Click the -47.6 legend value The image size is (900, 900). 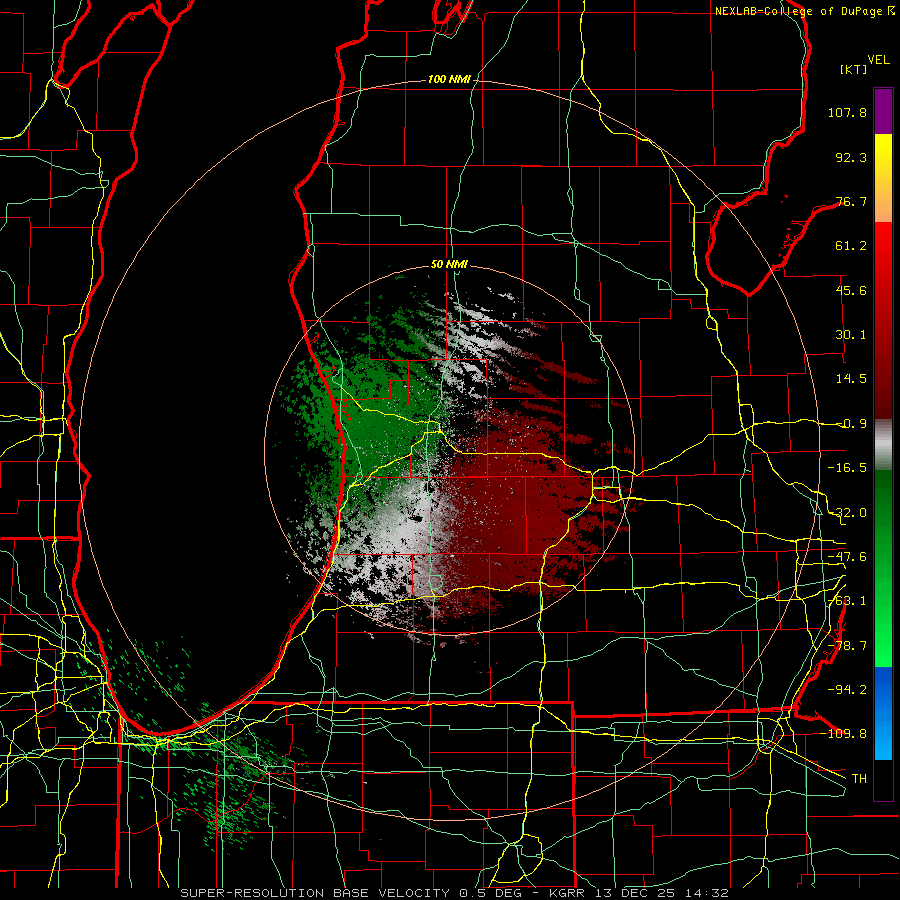tap(847, 557)
